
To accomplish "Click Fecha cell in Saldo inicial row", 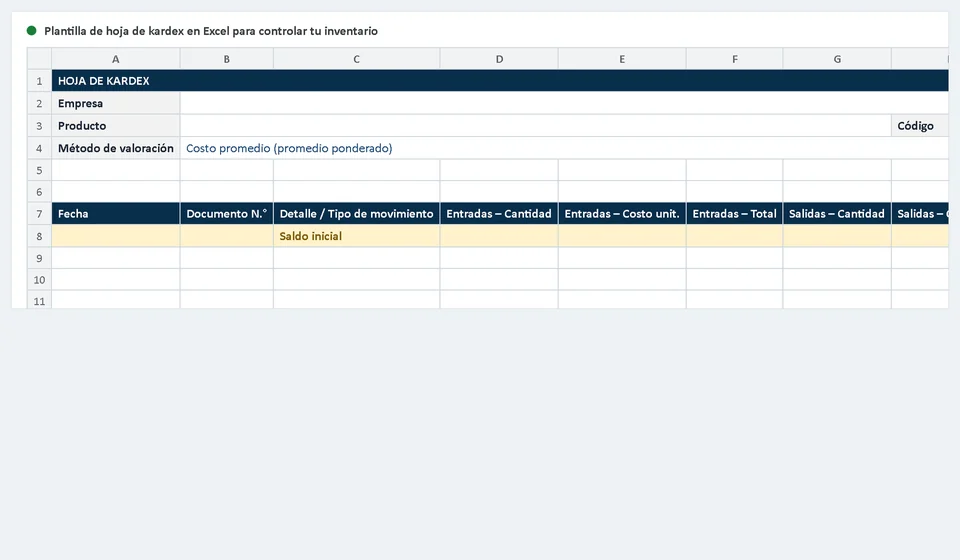I will click(x=116, y=236).
